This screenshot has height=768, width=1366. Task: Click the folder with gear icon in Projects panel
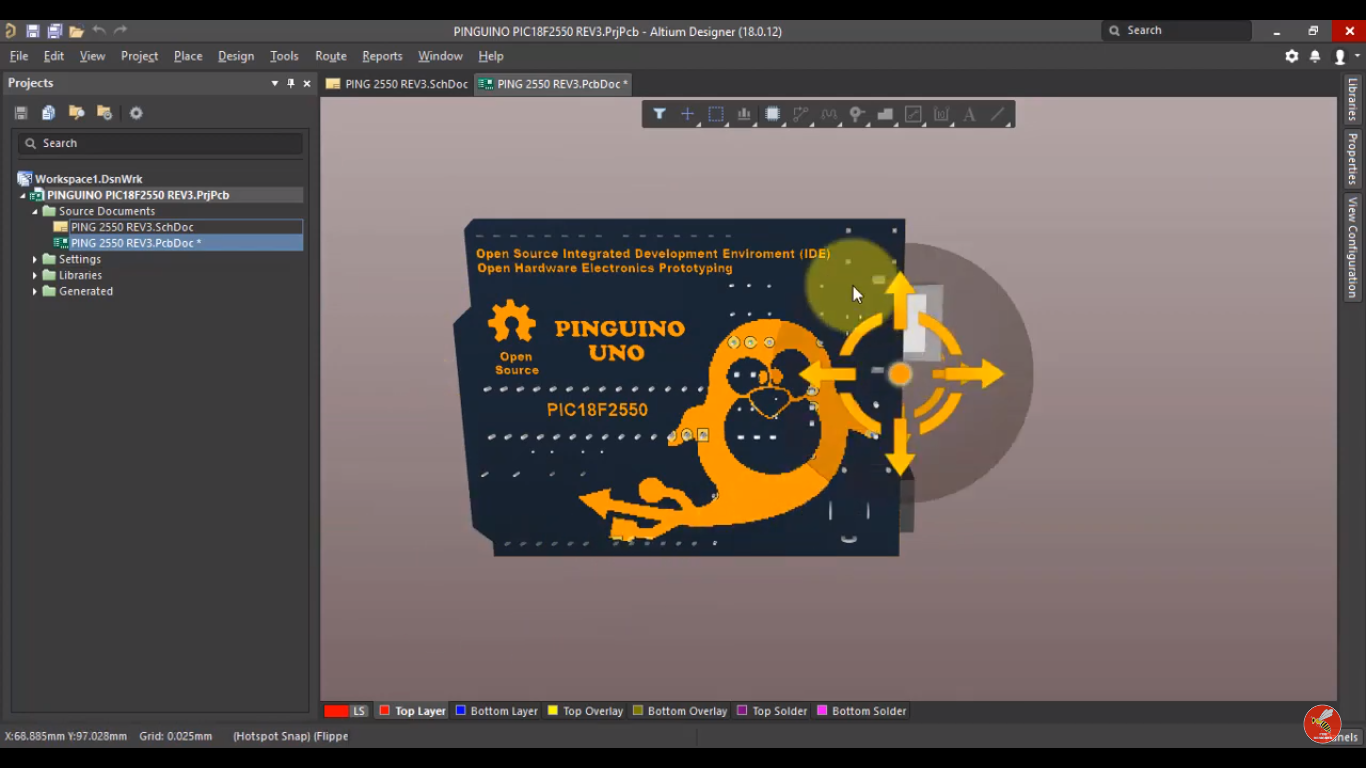coord(104,113)
